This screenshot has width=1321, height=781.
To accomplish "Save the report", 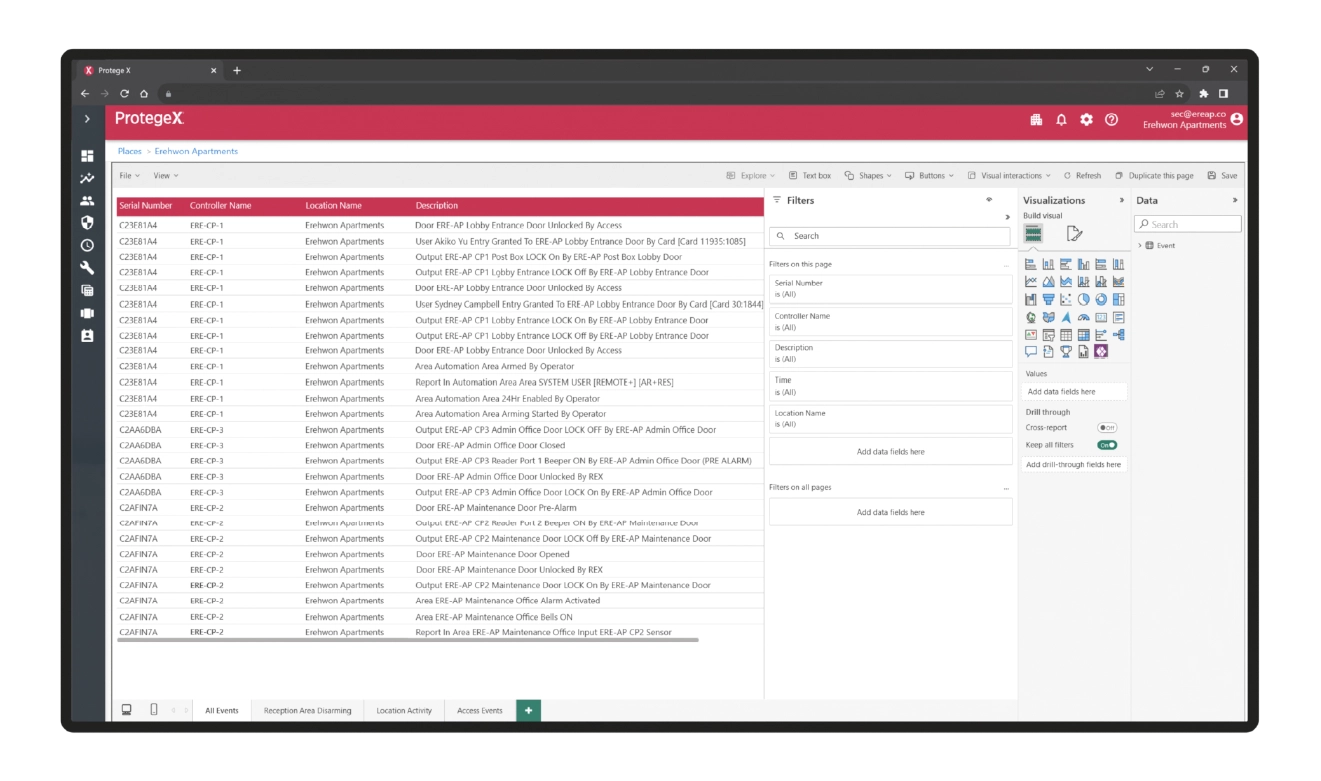I will pyautogui.click(x=1222, y=175).
